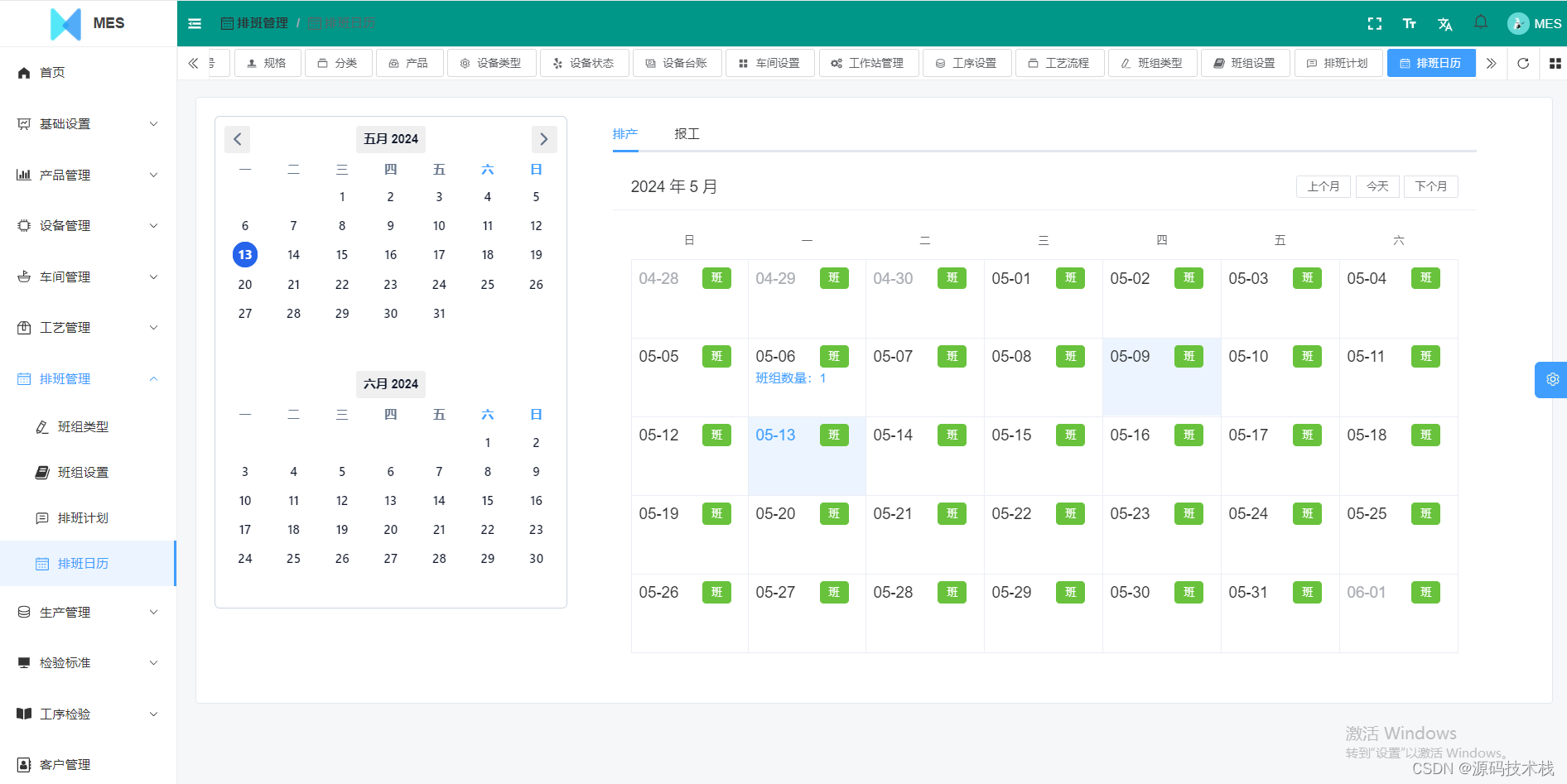
Task: Open the floating blue settings gear
Action: 1552,379
